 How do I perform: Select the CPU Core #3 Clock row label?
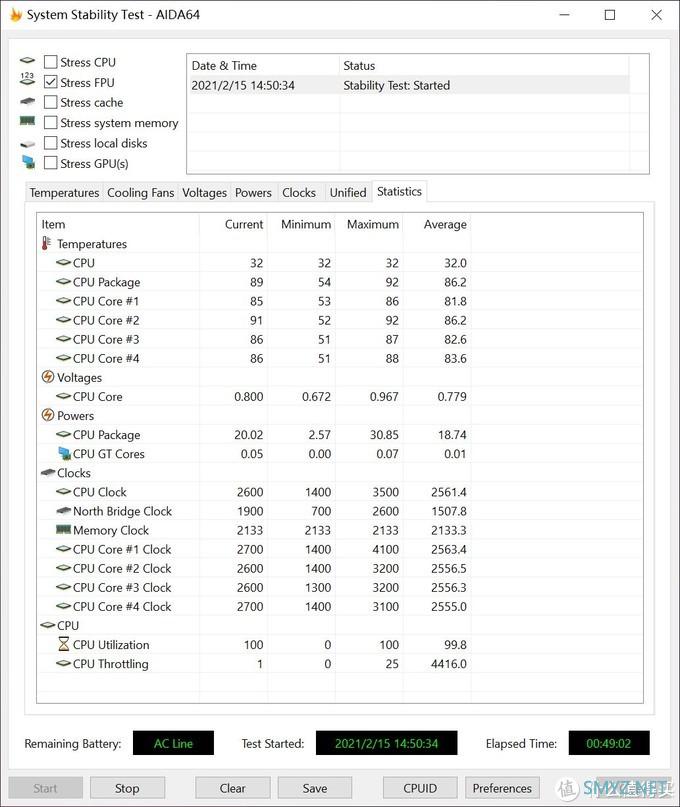(x=122, y=587)
